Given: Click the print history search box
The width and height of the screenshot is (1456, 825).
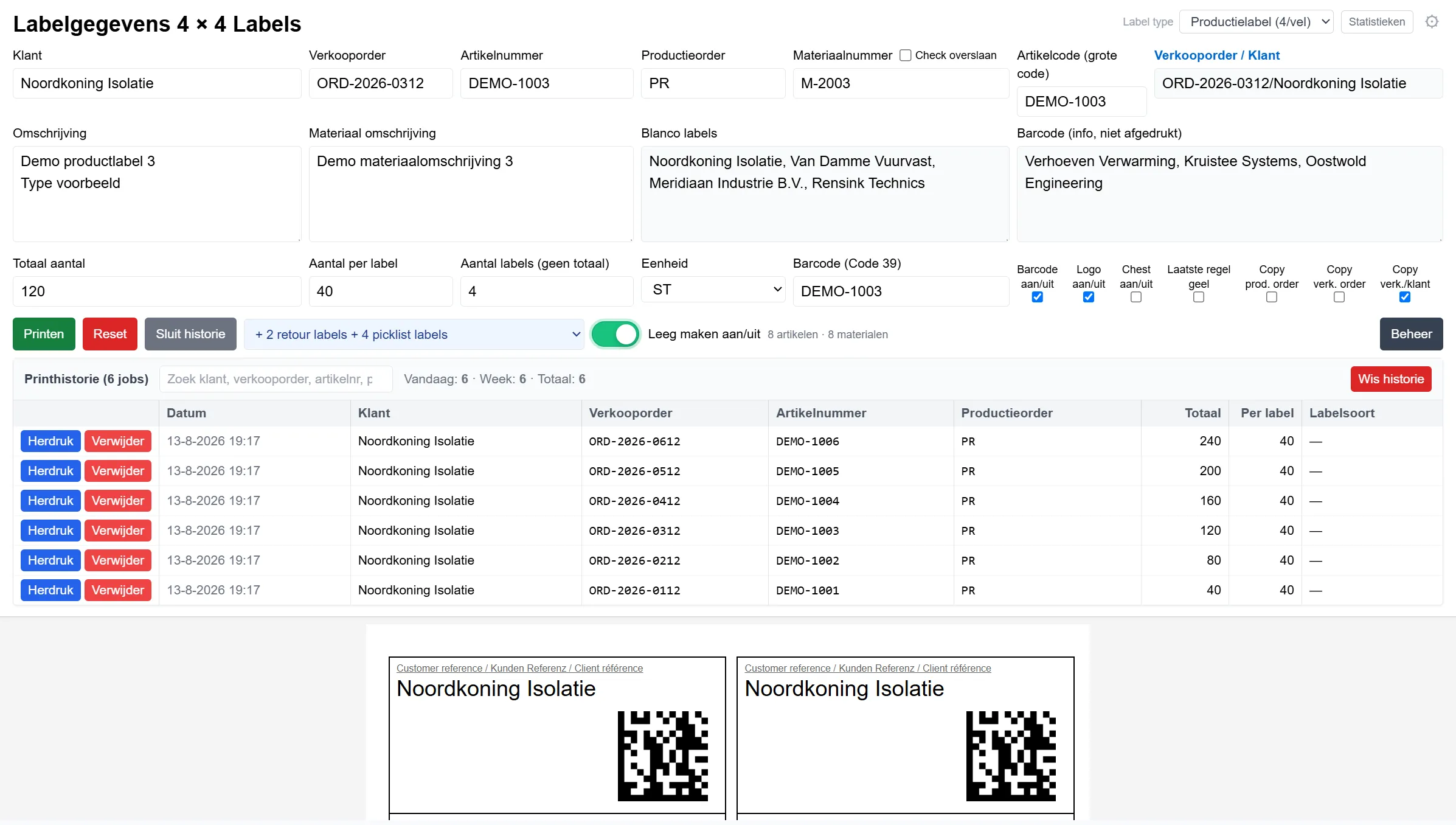Looking at the screenshot, I should pos(276,379).
